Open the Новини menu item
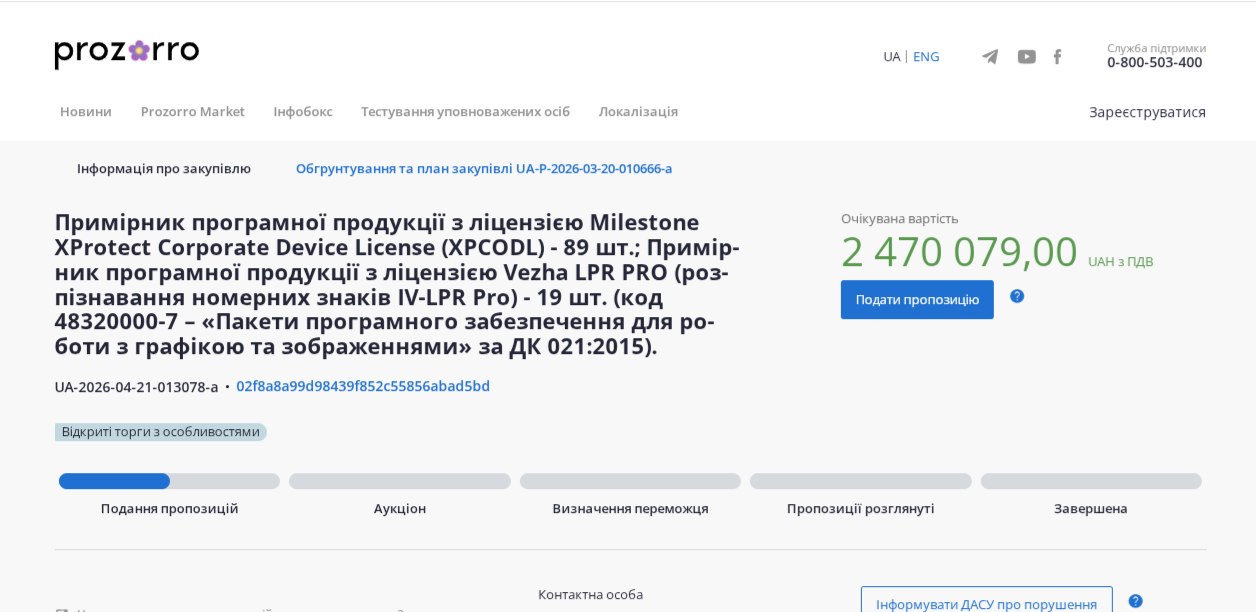Screen dimensions: 1256x612 click(86, 112)
